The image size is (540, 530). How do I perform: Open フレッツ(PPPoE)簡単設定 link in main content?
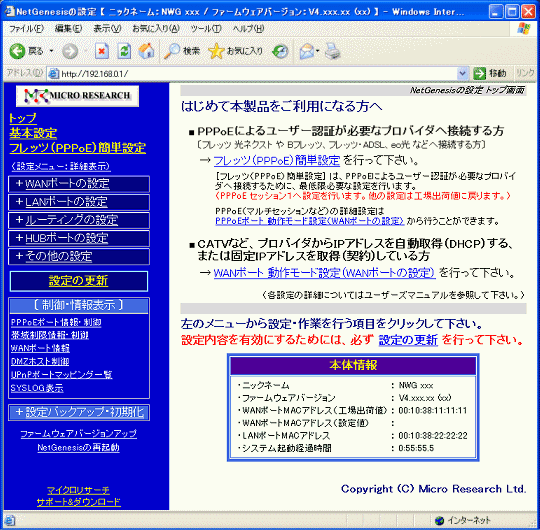(277, 160)
